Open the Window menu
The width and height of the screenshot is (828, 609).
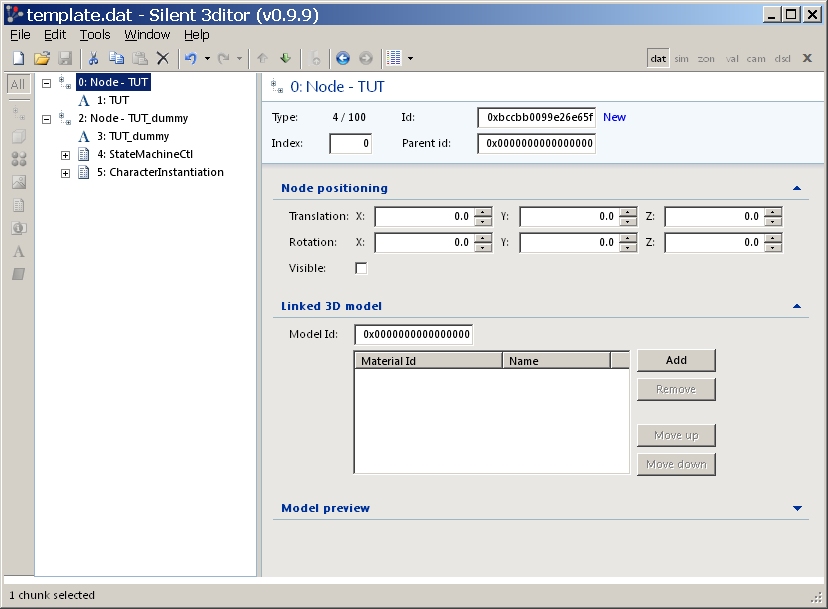[x=147, y=35]
